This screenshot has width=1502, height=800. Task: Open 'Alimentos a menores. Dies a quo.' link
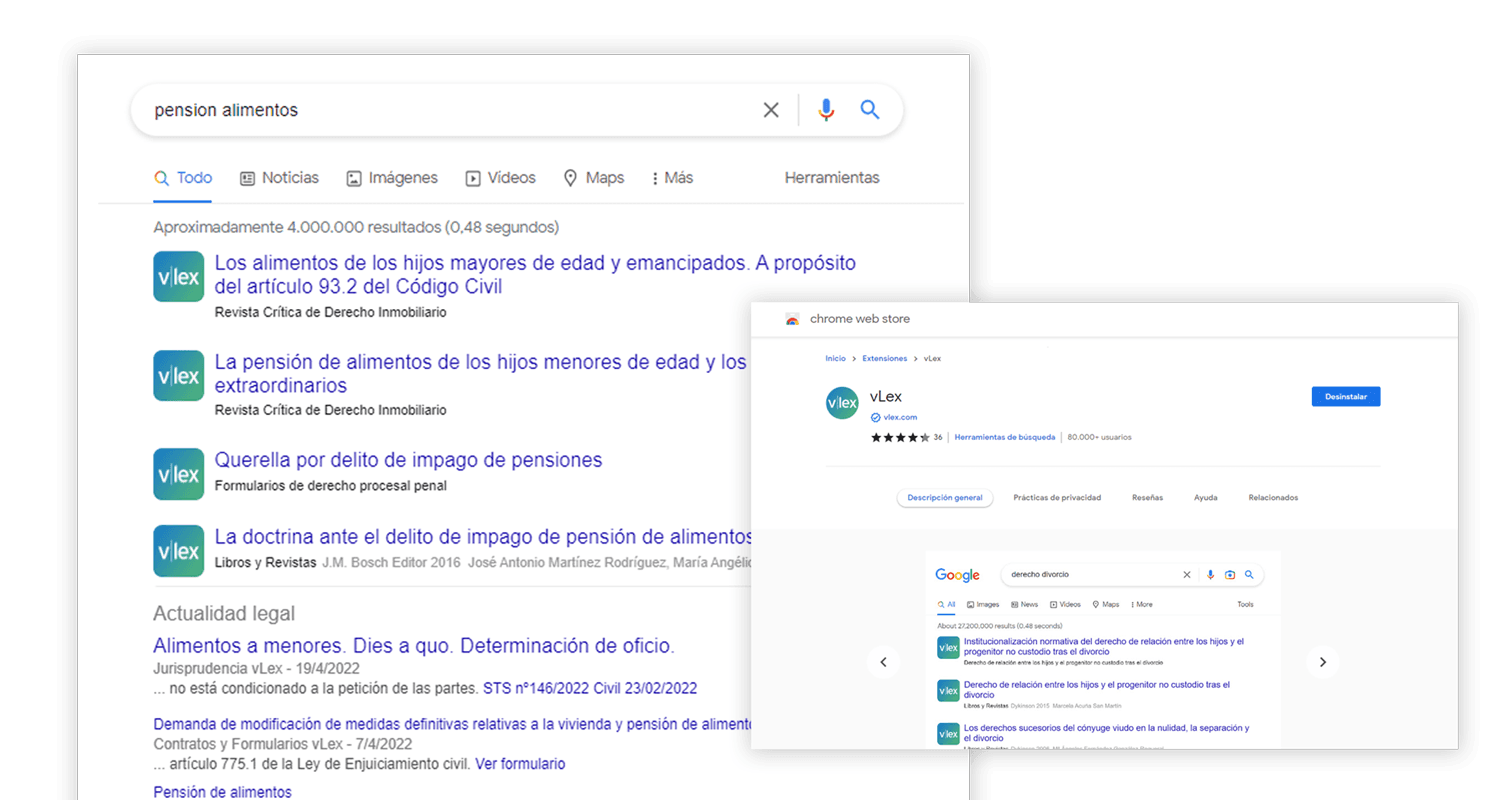[x=414, y=645]
